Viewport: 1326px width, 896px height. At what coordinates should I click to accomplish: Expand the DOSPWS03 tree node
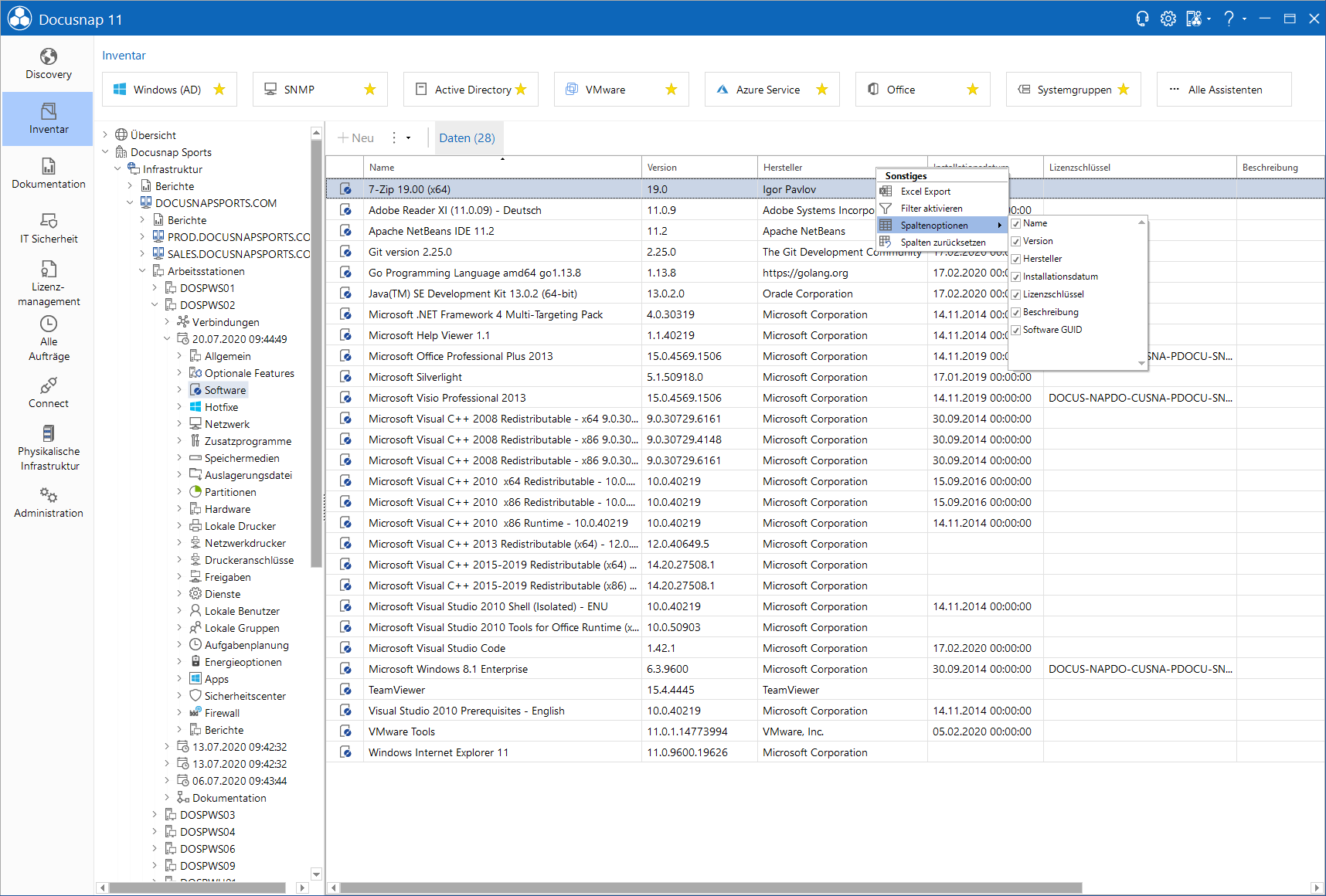[155, 815]
